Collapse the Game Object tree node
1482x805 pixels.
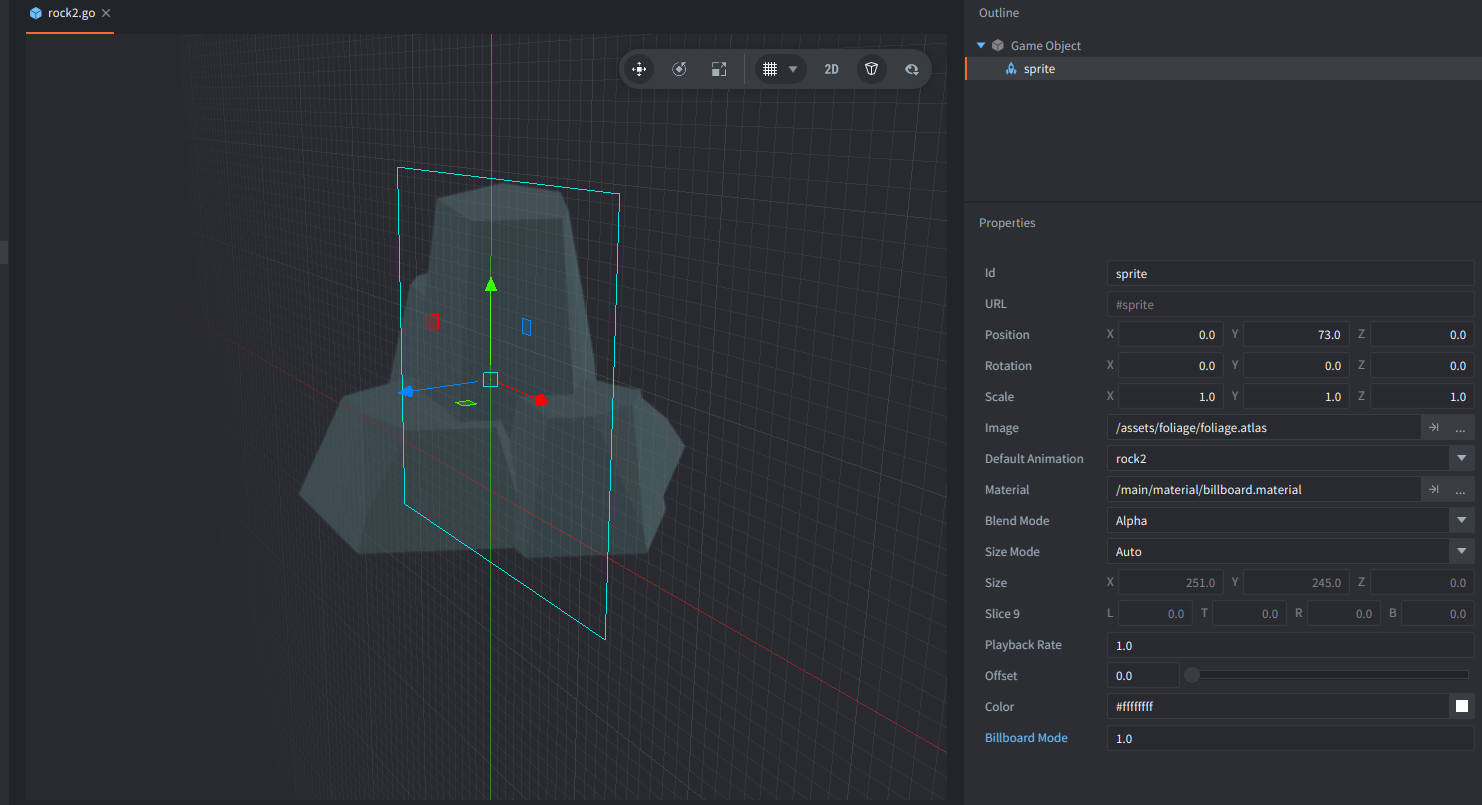pyautogui.click(x=981, y=45)
